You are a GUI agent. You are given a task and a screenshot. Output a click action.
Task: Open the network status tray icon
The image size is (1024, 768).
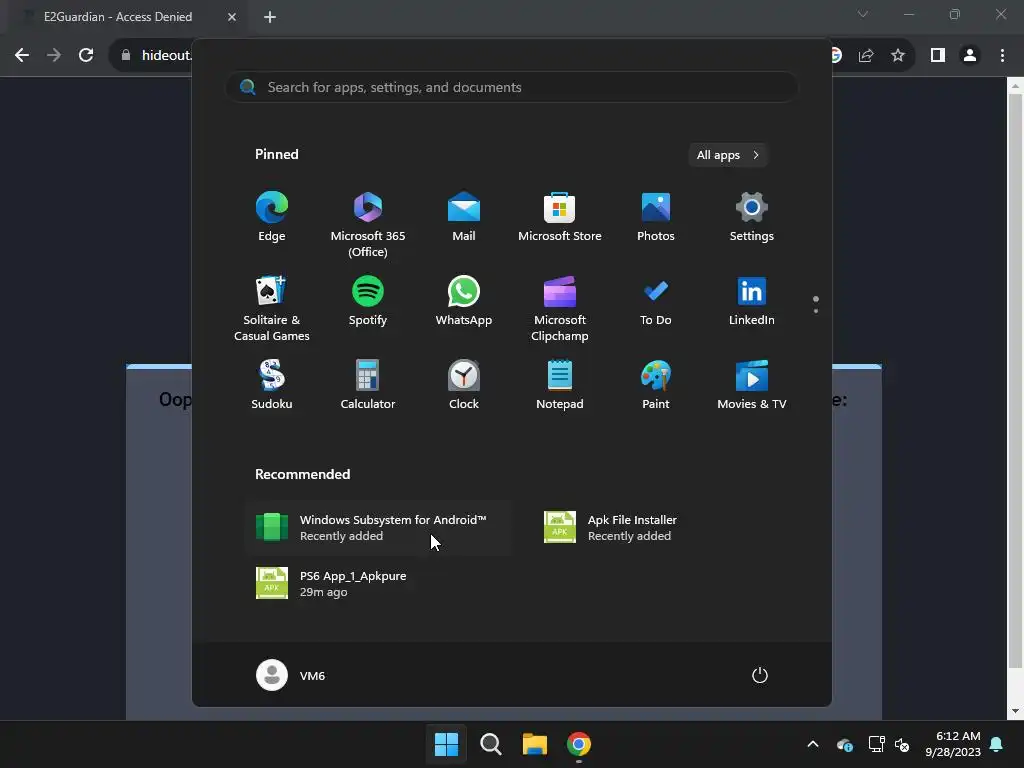tap(876, 744)
